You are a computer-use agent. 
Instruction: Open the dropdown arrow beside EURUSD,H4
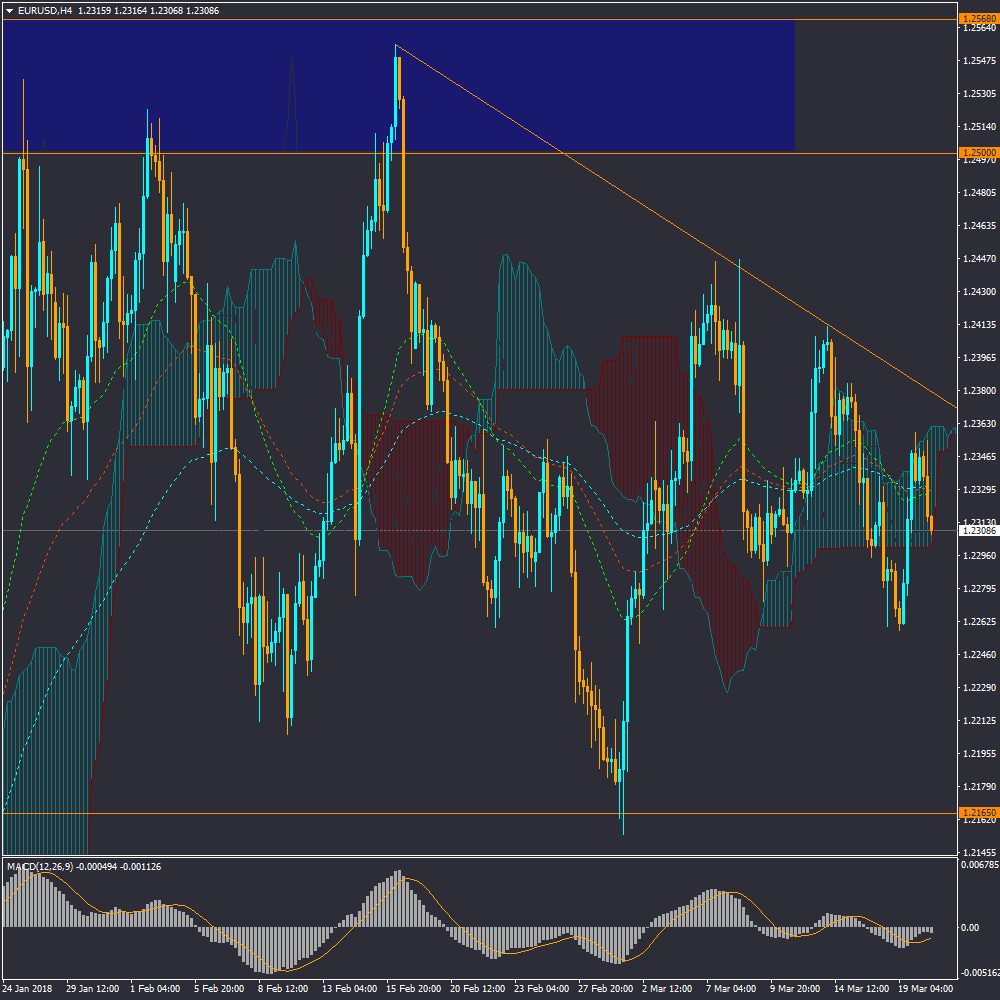(x=9, y=10)
